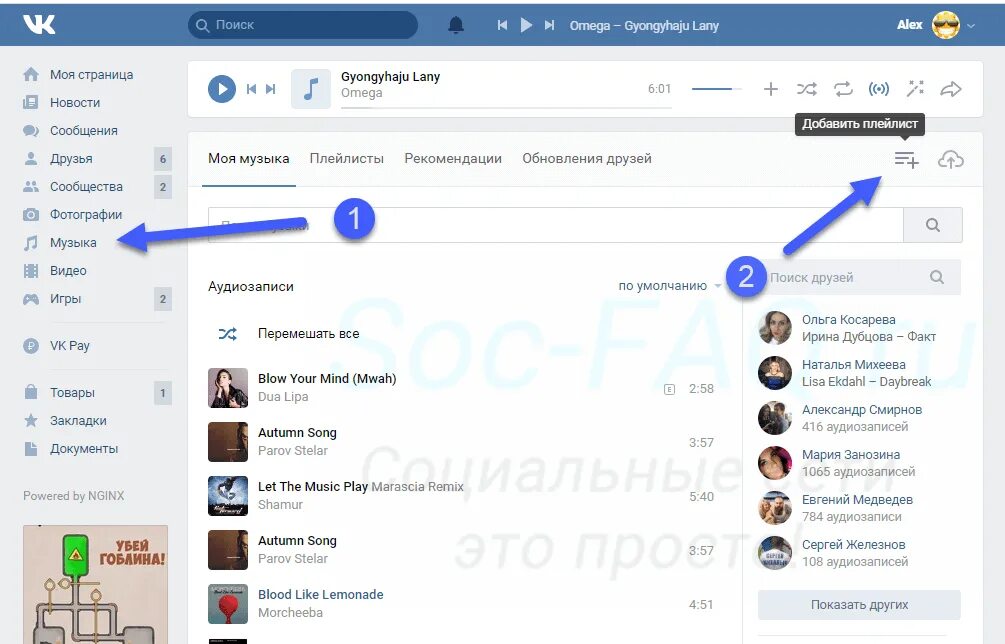Open the Alex profile menu arrow
Viewport: 1005px width, 644px height.
tap(971, 26)
